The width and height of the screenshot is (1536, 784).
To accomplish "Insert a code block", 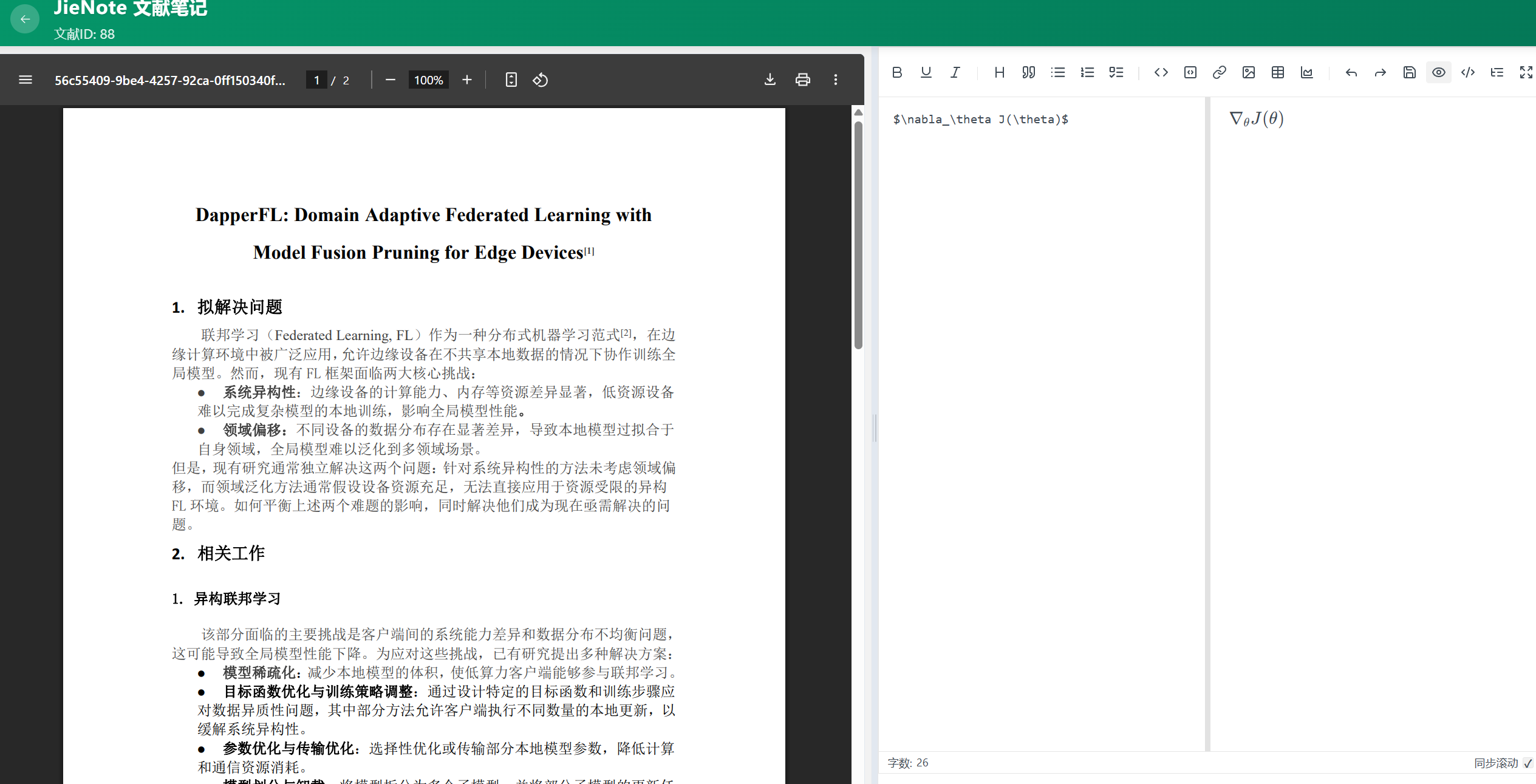I will pos(1190,73).
